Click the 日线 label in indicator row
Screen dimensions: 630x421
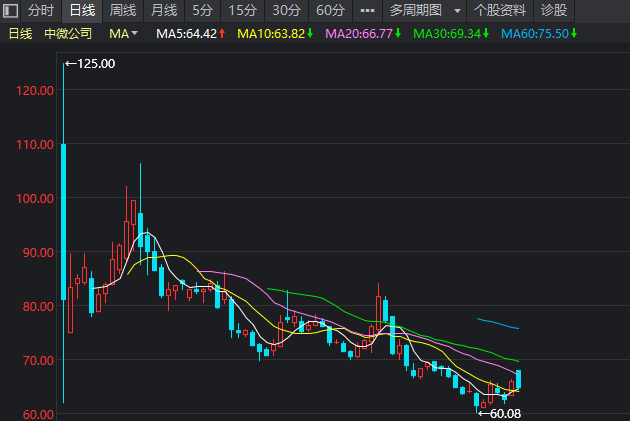[x=20, y=34]
